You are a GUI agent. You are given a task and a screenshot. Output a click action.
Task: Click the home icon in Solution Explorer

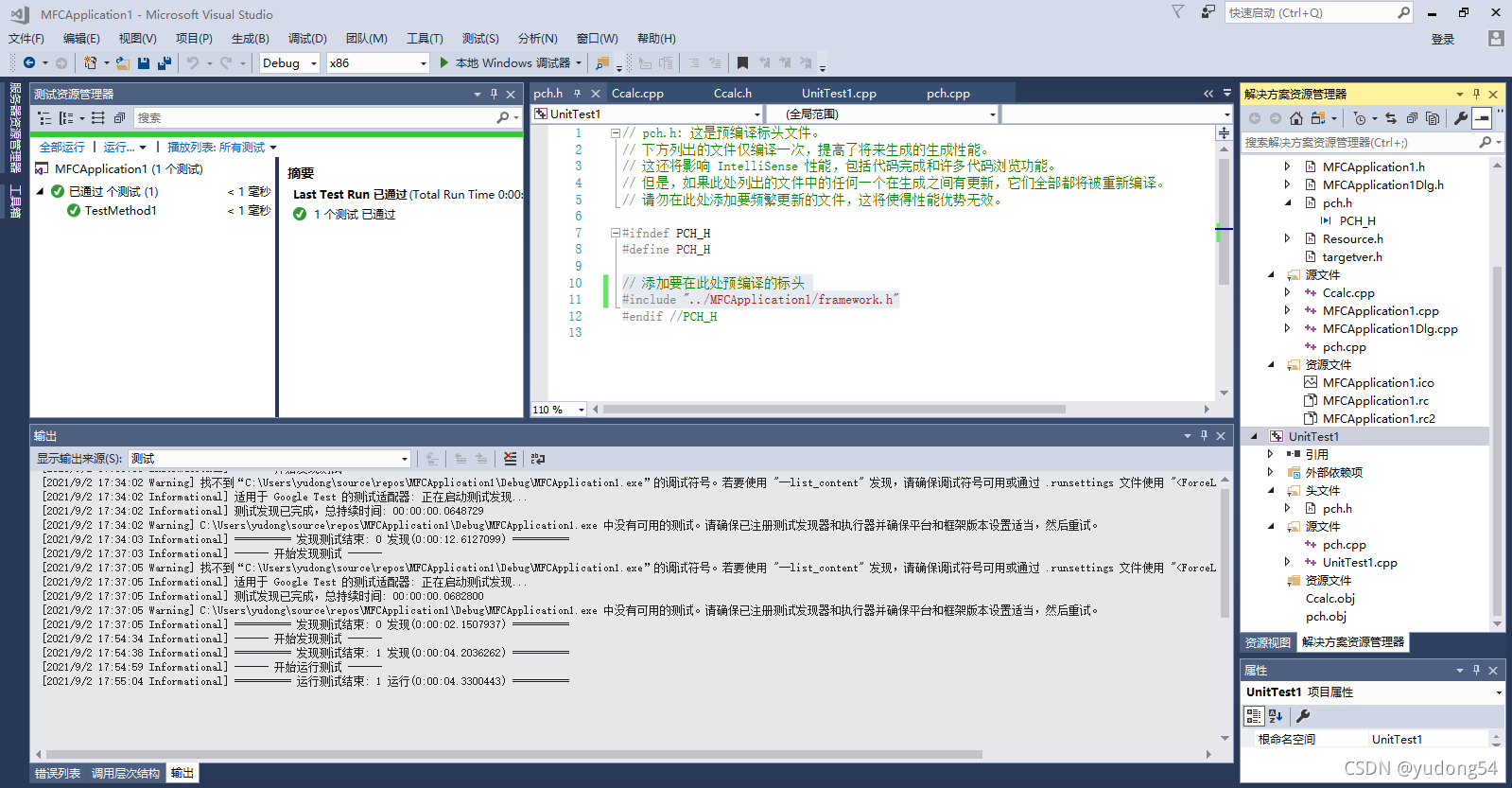[1296, 118]
